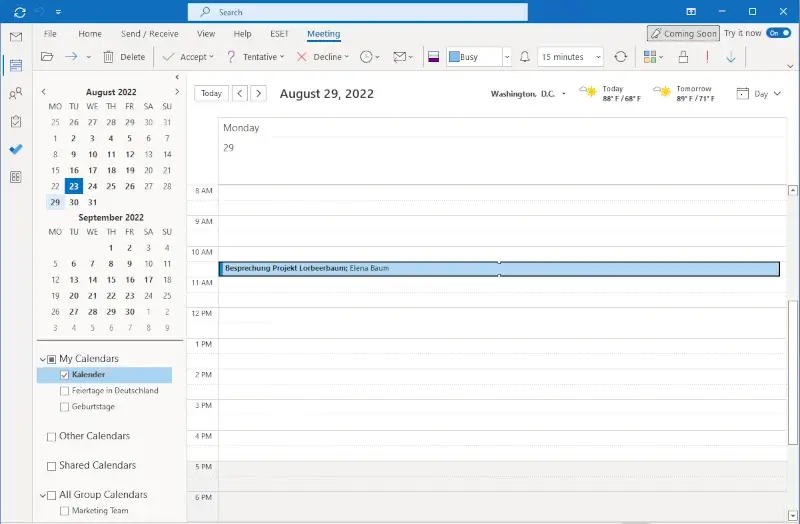Switch to the Send / Receive tab
Viewport: 800px width, 524px height.
[149, 34]
